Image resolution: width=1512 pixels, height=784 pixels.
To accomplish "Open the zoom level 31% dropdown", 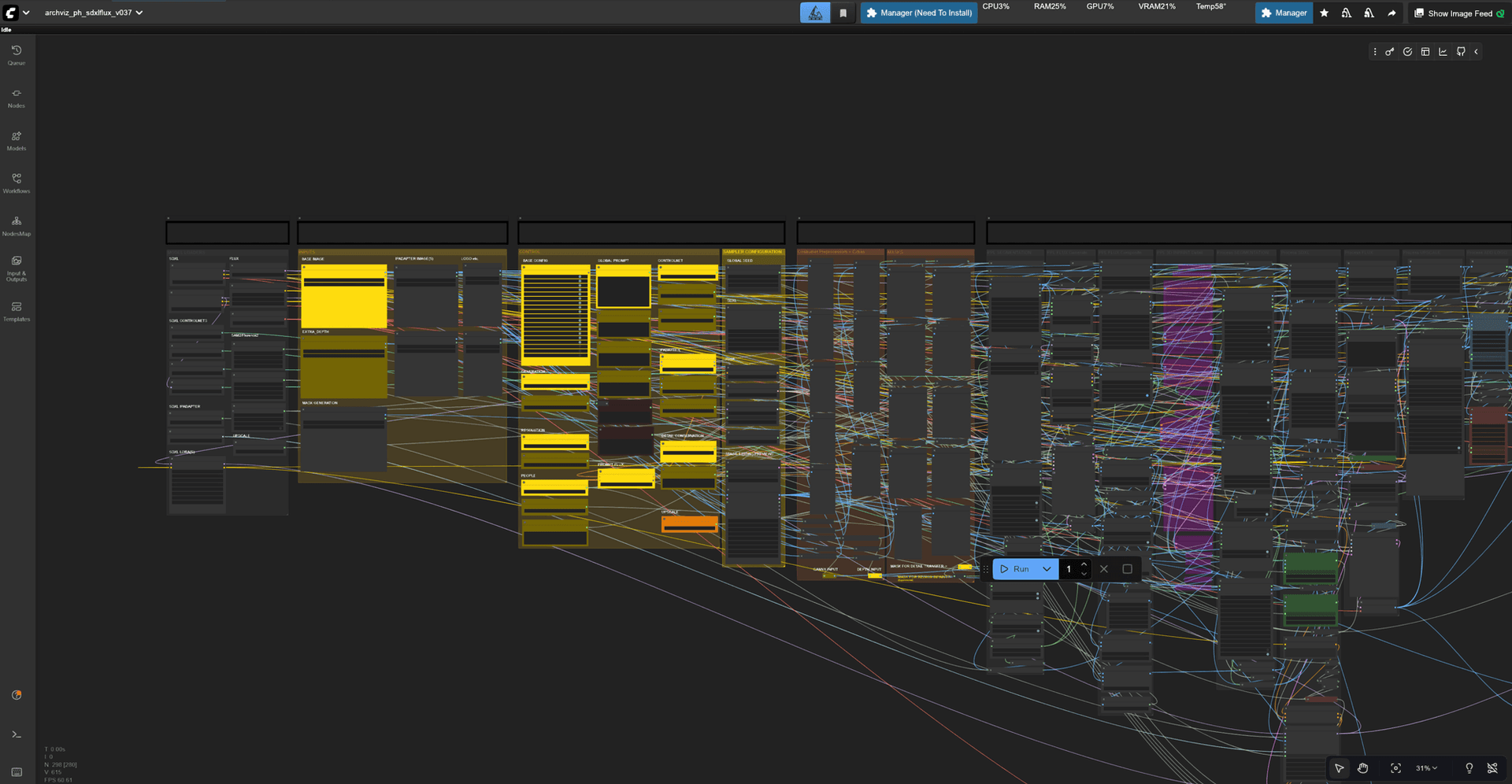I will [x=1425, y=768].
